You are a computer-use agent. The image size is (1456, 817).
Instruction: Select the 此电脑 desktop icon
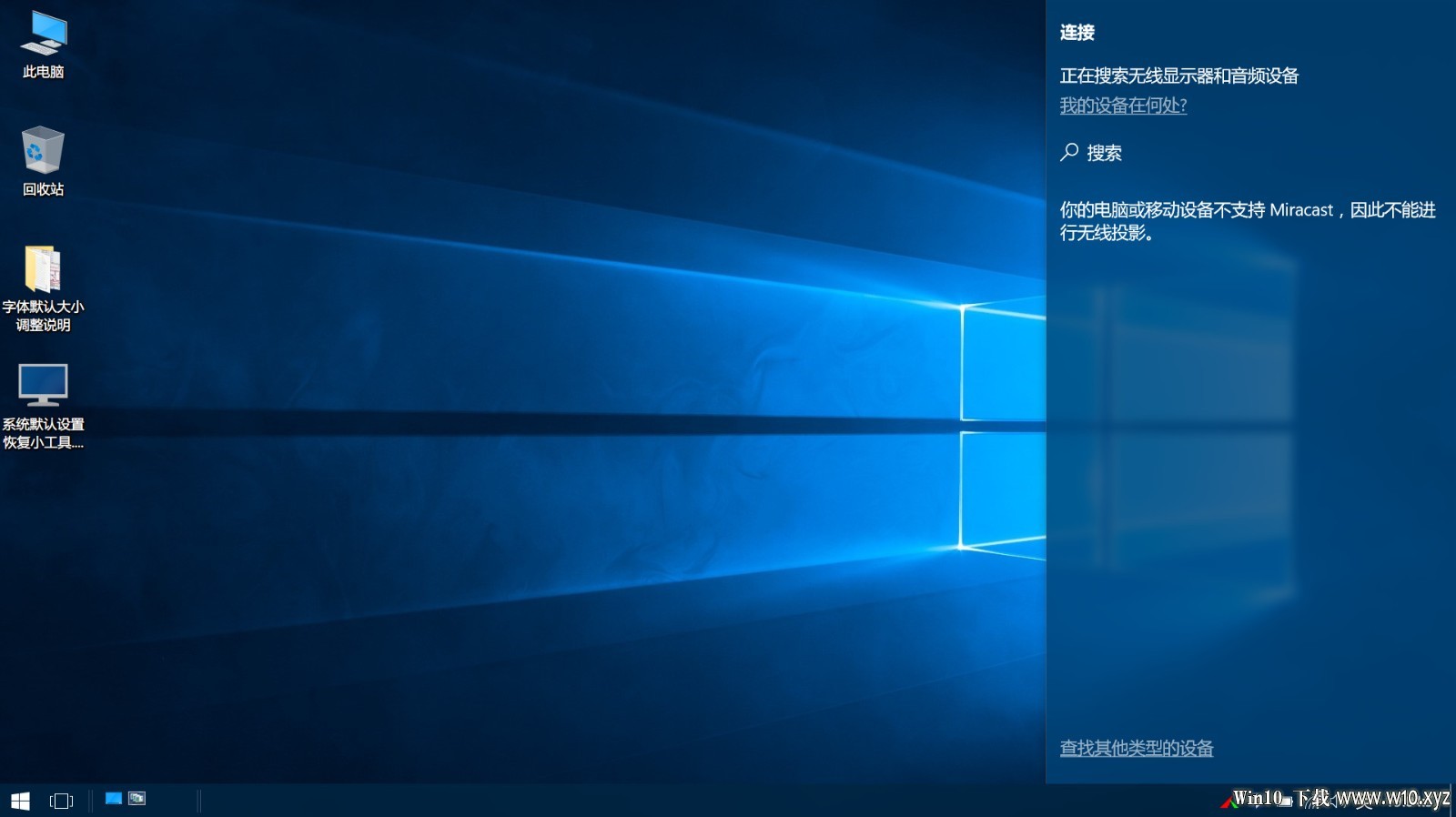click(x=43, y=34)
